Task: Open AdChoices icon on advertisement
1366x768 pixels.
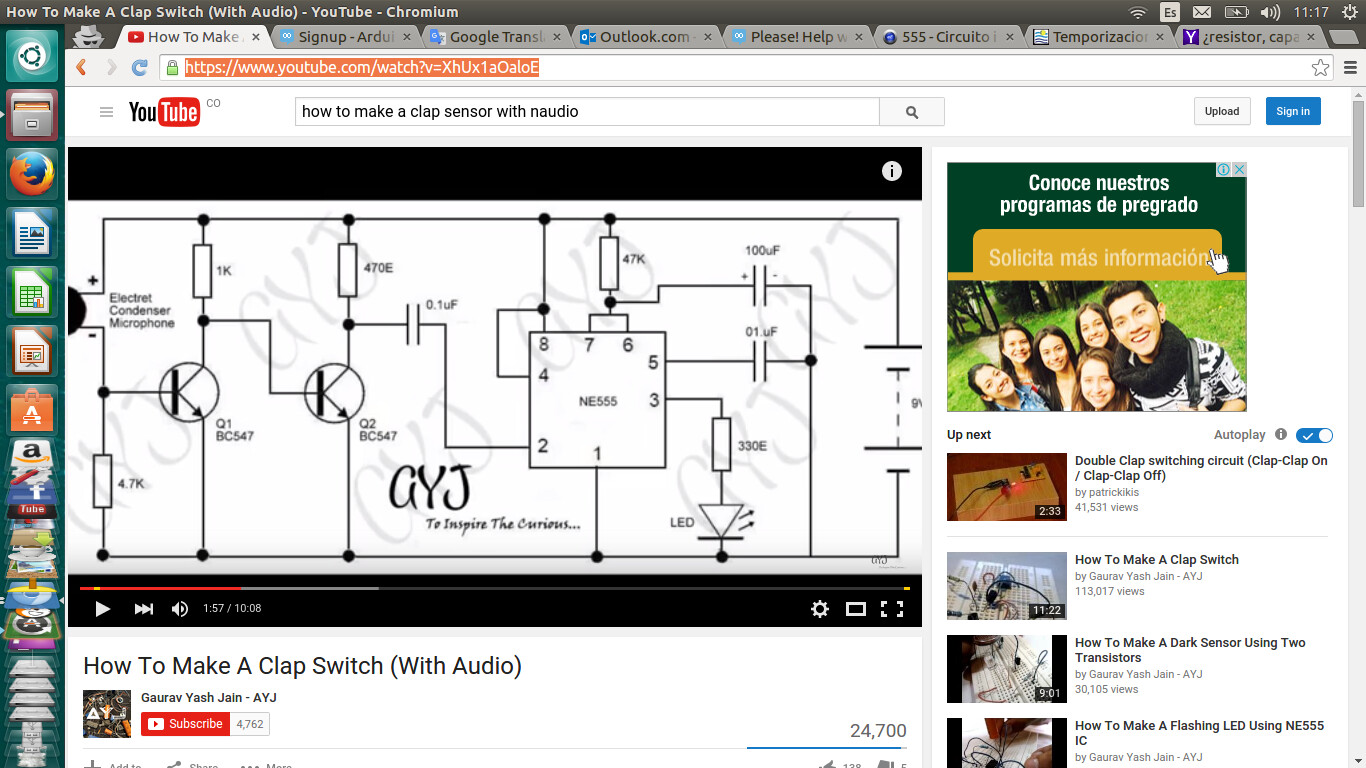Action: (1223, 170)
